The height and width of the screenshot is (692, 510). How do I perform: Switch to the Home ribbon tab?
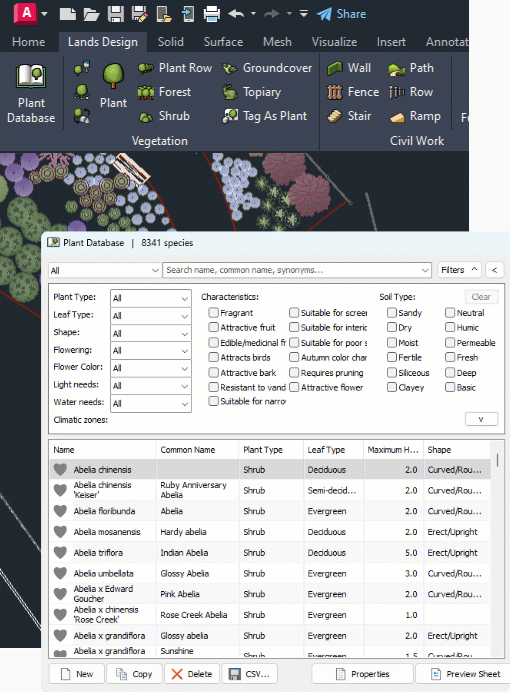[29, 42]
